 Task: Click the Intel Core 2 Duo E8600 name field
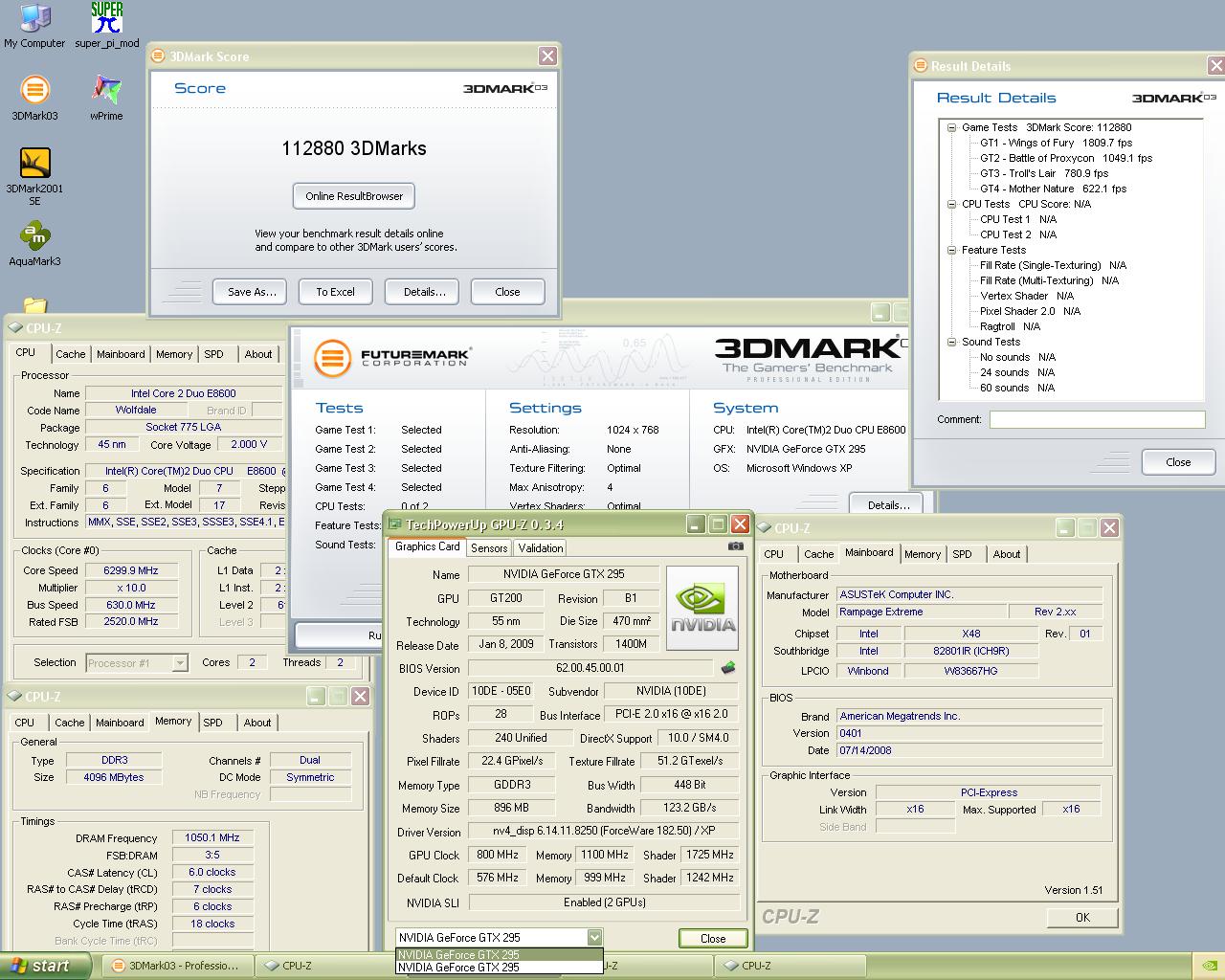(x=183, y=393)
